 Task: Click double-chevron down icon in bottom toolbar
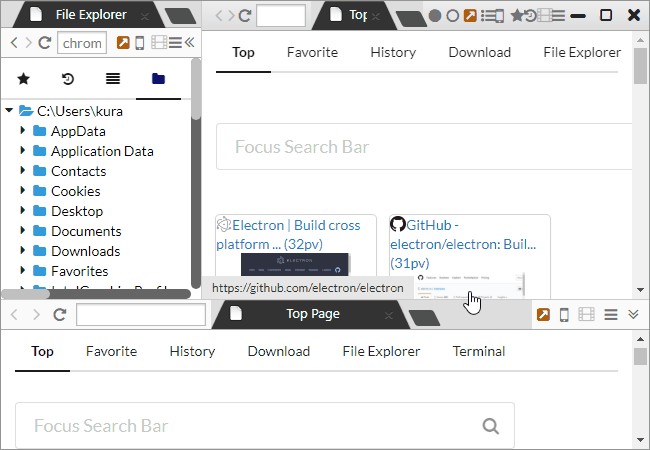[633, 314]
